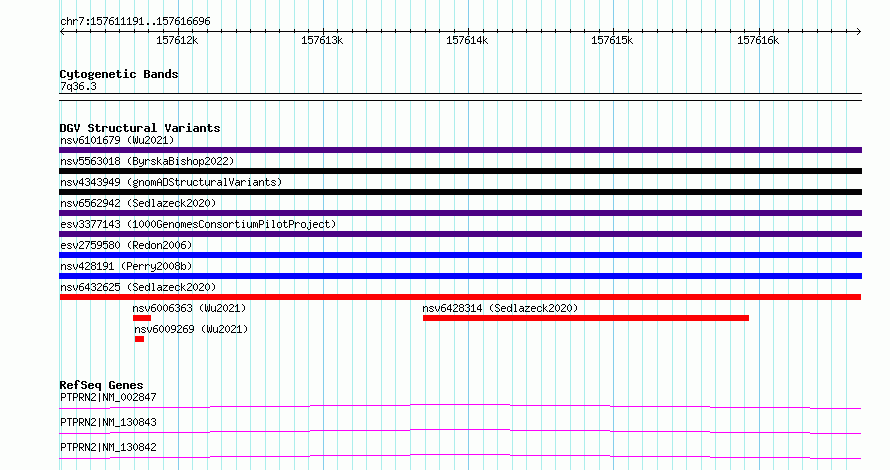The height and width of the screenshot is (470, 890).
Task: Click the PTPRN2|NM_130843 gene label
Action: coord(108,422)
